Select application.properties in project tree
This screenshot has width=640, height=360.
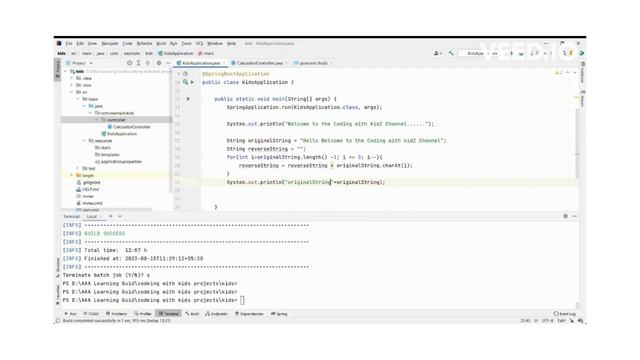tap(118, 162)
